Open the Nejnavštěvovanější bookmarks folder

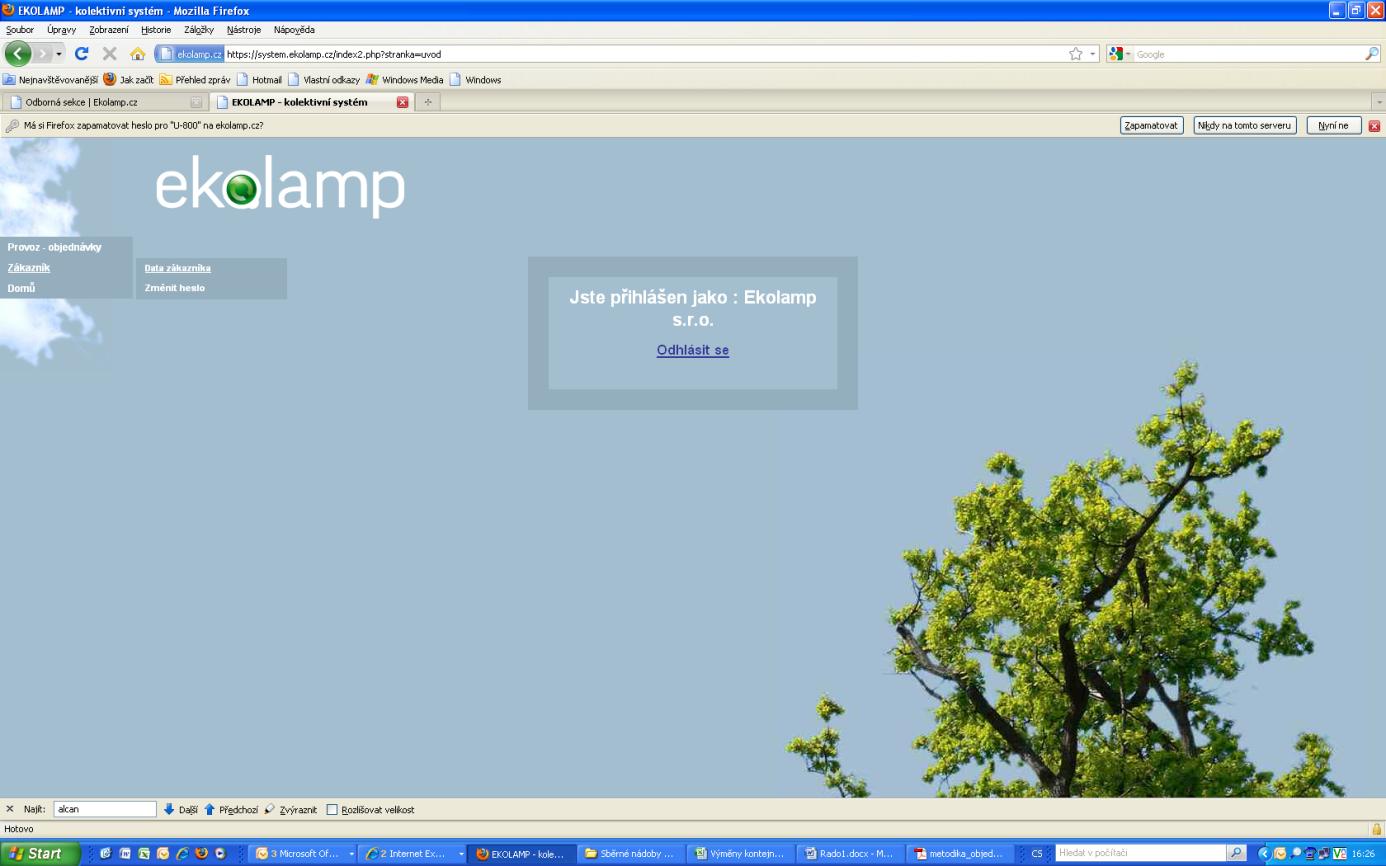tap(50, 79)
